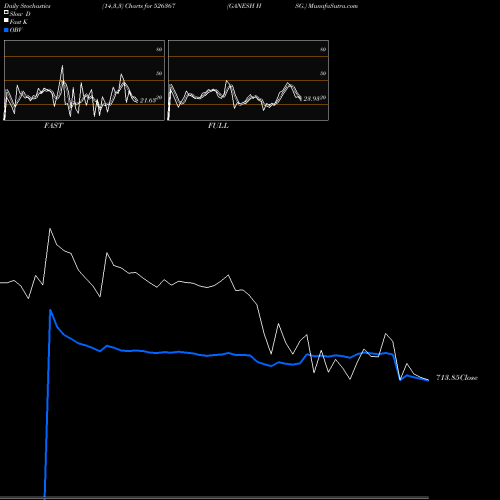Click the '713.85Close' price label
The image size is (500, 500).
click(x=457, y=378)
